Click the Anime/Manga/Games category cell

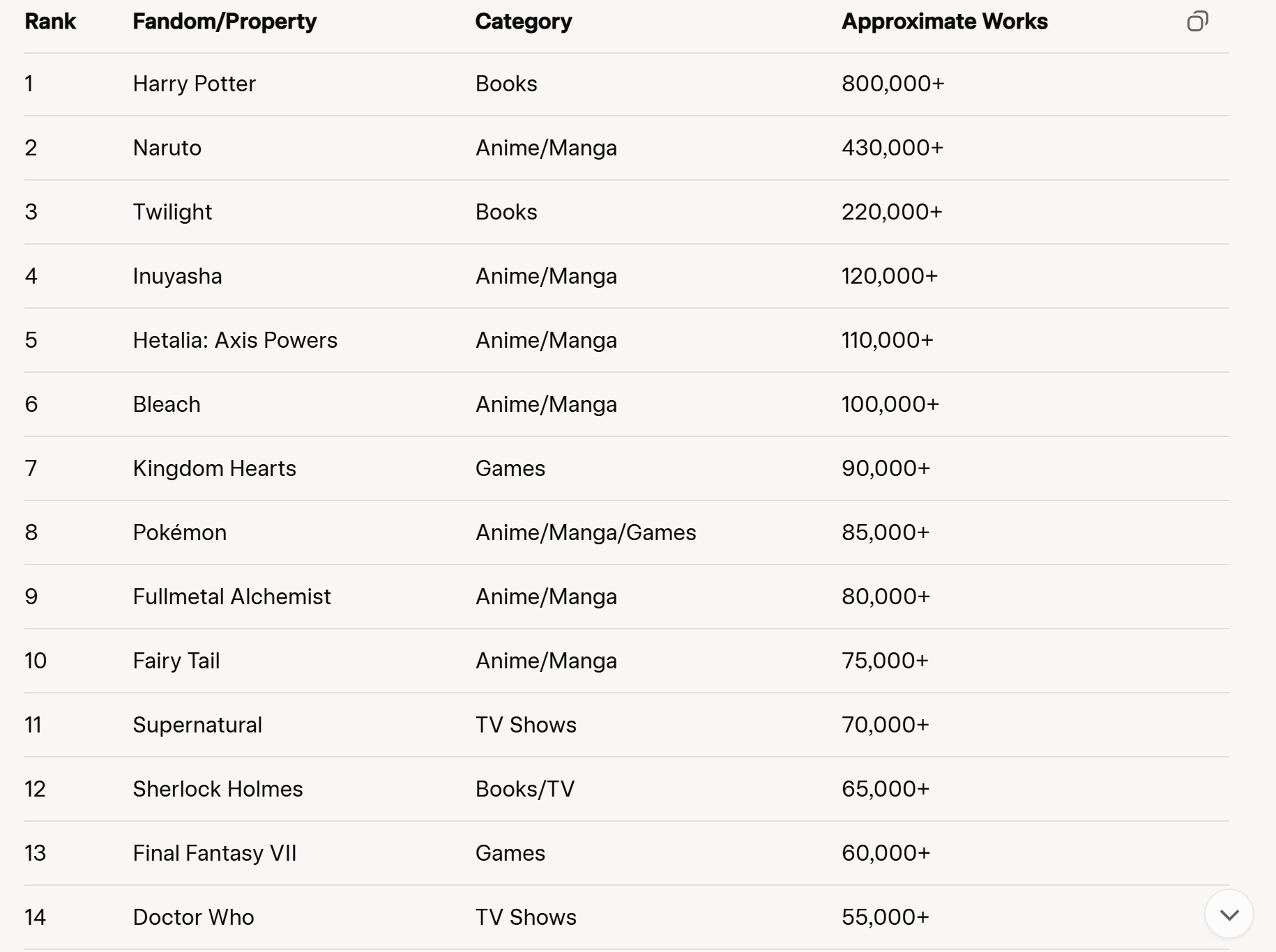point(585,532)
